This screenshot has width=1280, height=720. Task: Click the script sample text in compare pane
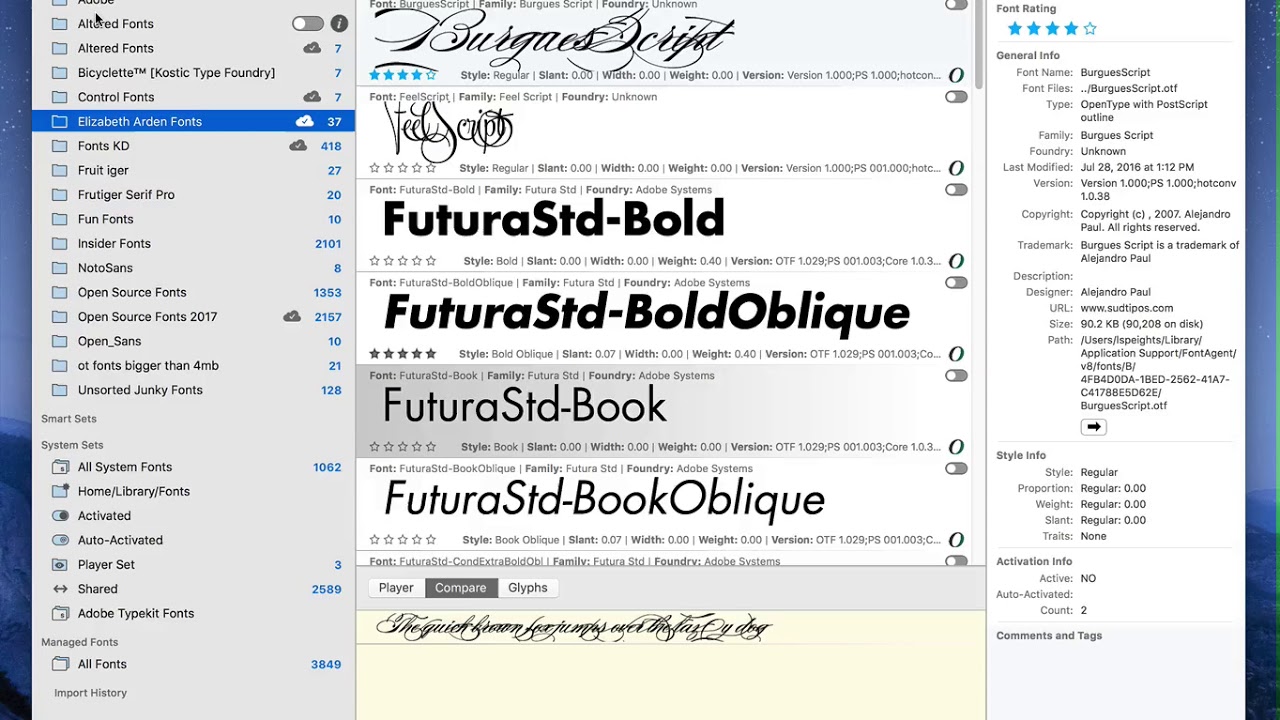(573, 627)
